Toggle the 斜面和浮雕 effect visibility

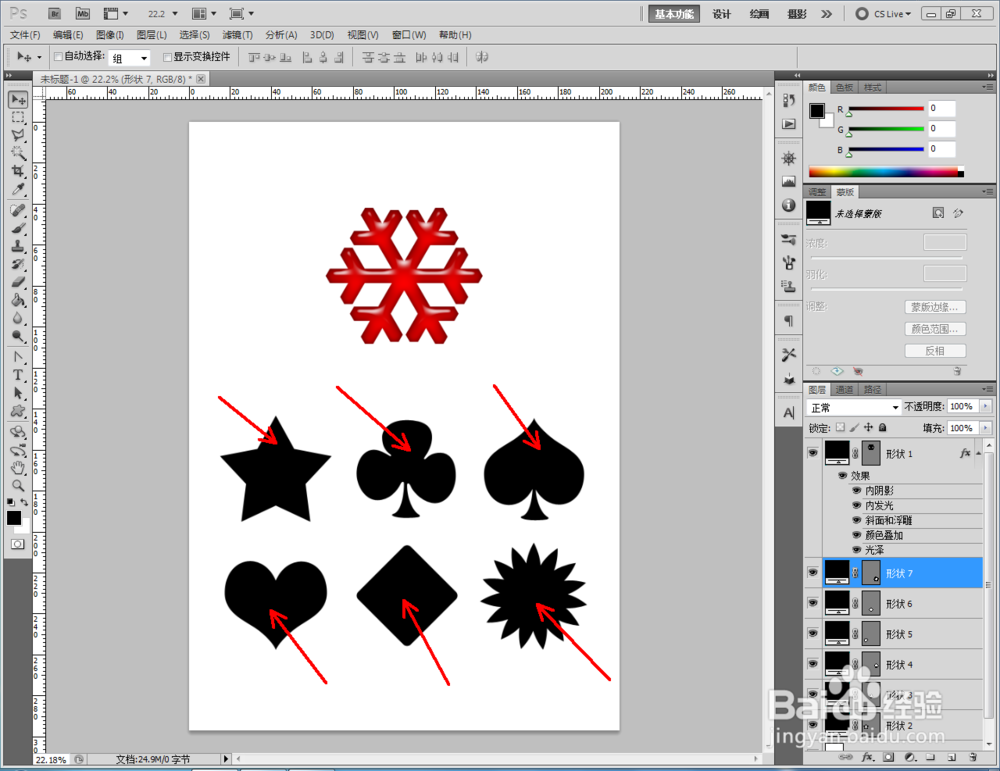tap(857, 520)
